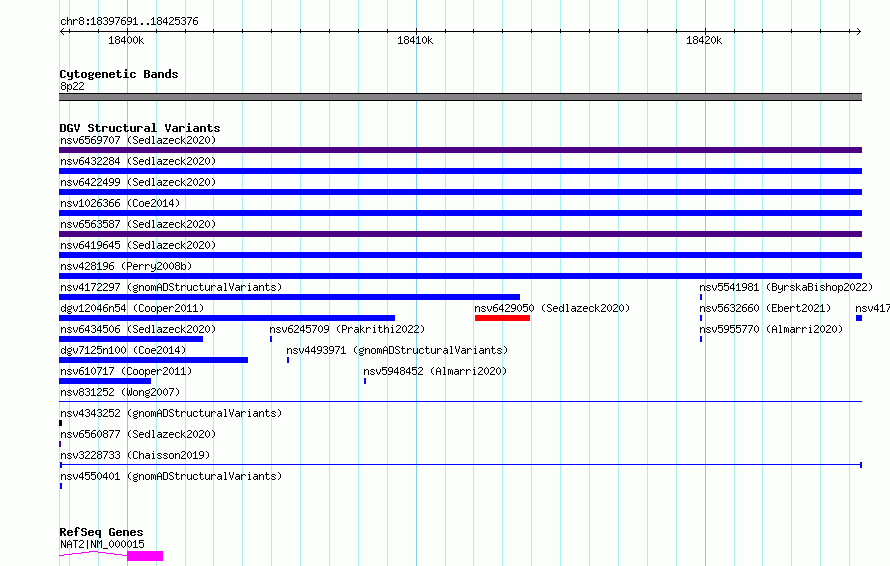Click the 18410k ruler tick label
This screenshot has width=890, height=566.
tap(415, 40)
